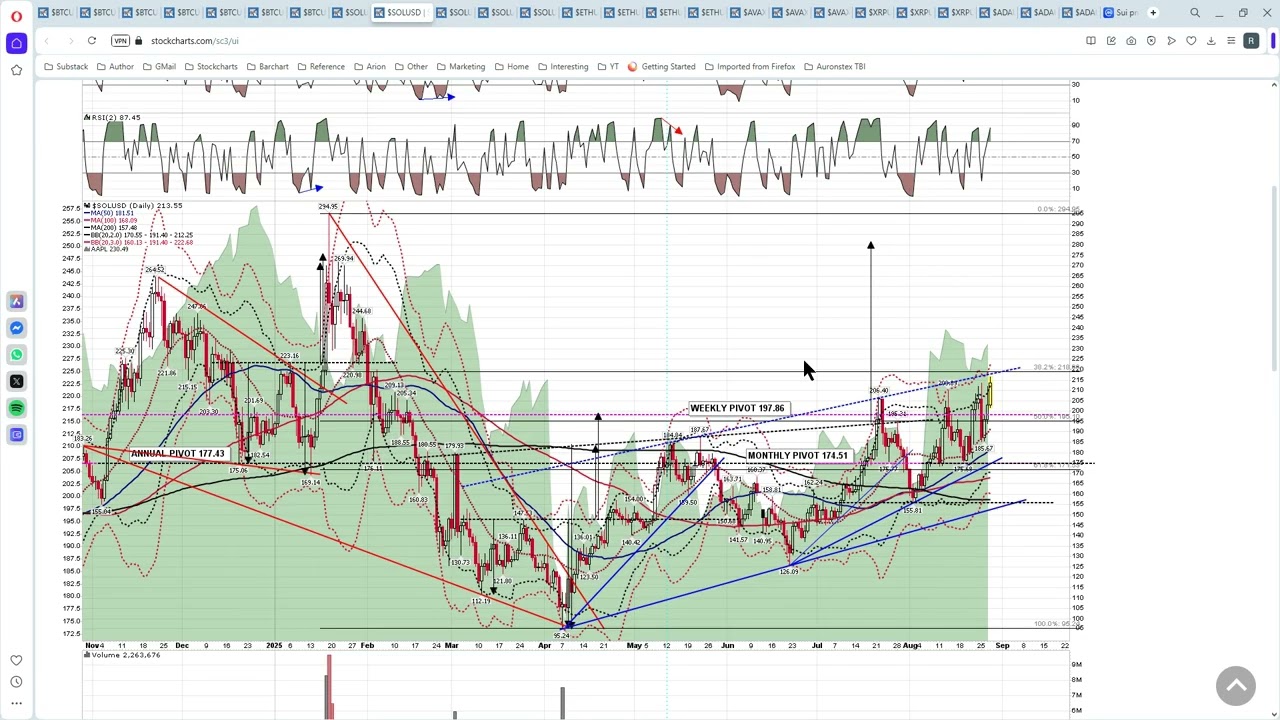
Task: Click the stockcharts.com/sc3/ui address field
Action: click(195, 41)
